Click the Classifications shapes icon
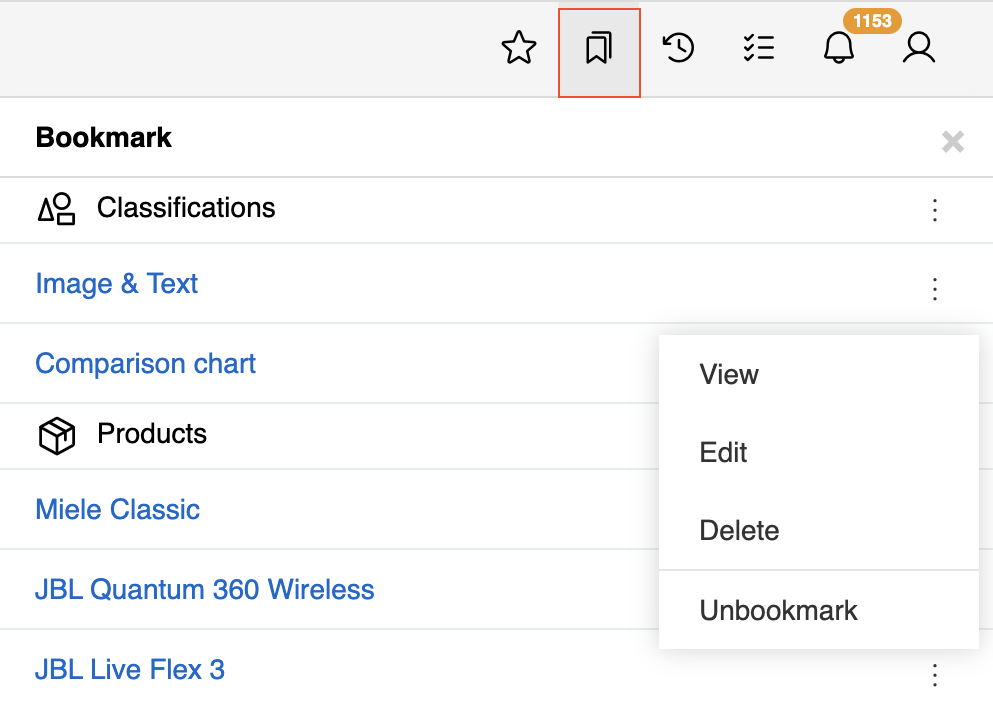The height and width of the screenshot is (706, 993). 57,209
